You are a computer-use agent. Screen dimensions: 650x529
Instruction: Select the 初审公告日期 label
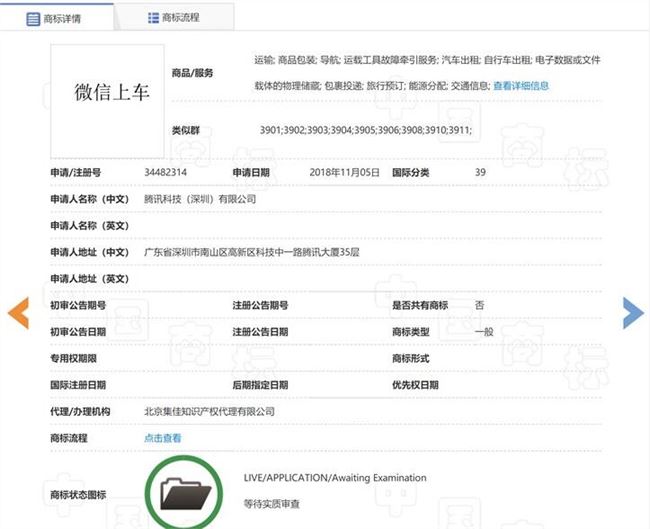point(78,332)
